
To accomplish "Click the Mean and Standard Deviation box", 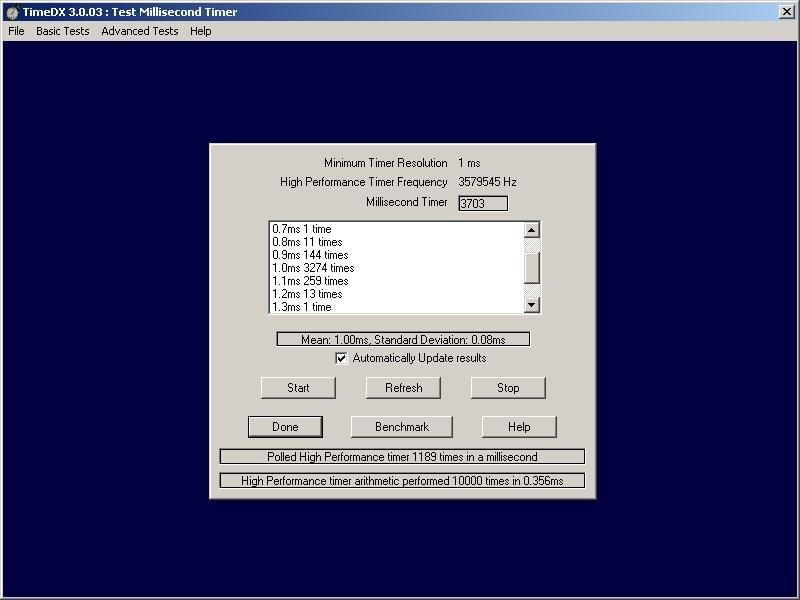I will pyautogui.click(x=403, y=339).
